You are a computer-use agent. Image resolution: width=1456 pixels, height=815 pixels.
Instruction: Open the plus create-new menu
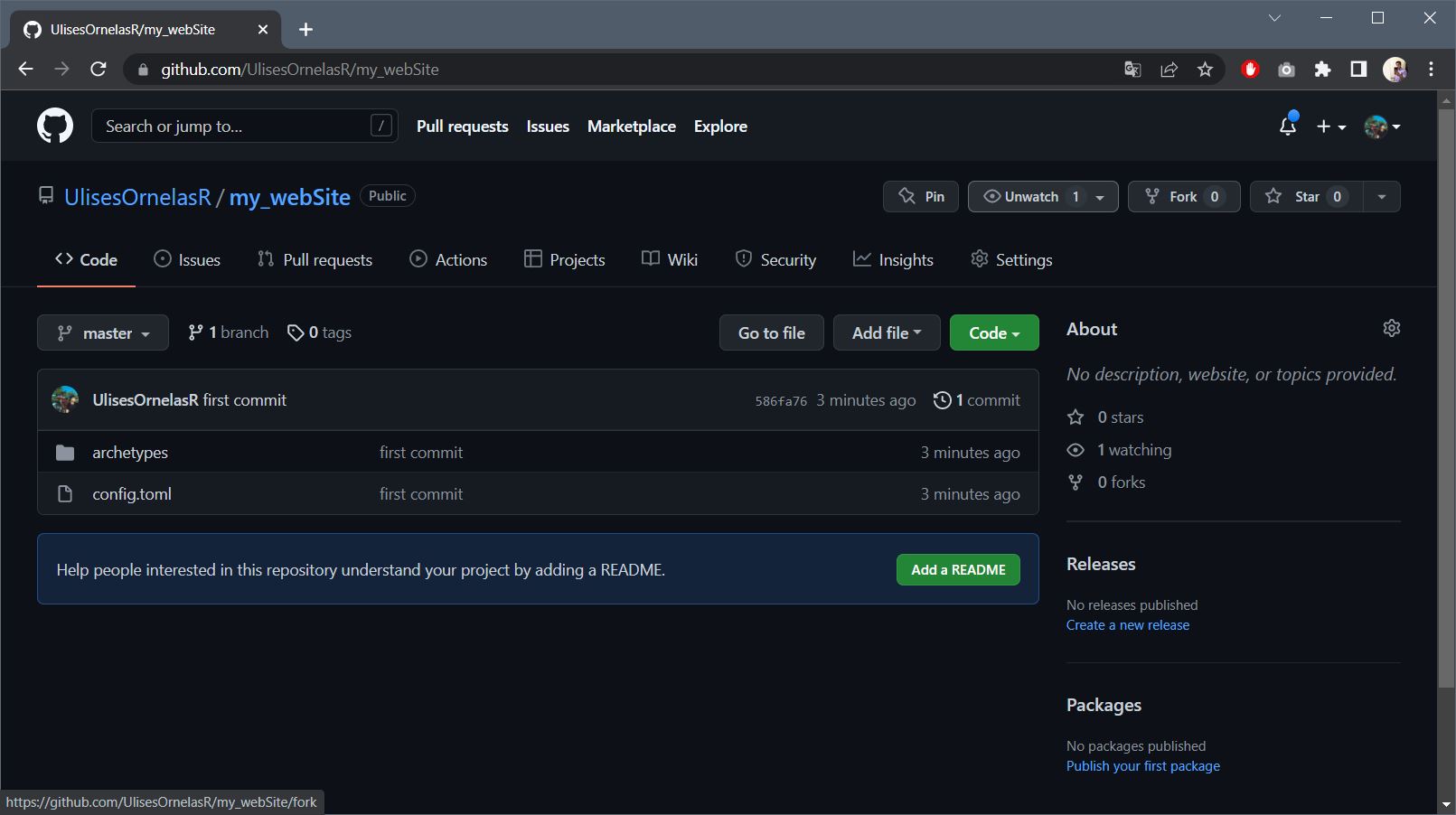click(1331, 126)
